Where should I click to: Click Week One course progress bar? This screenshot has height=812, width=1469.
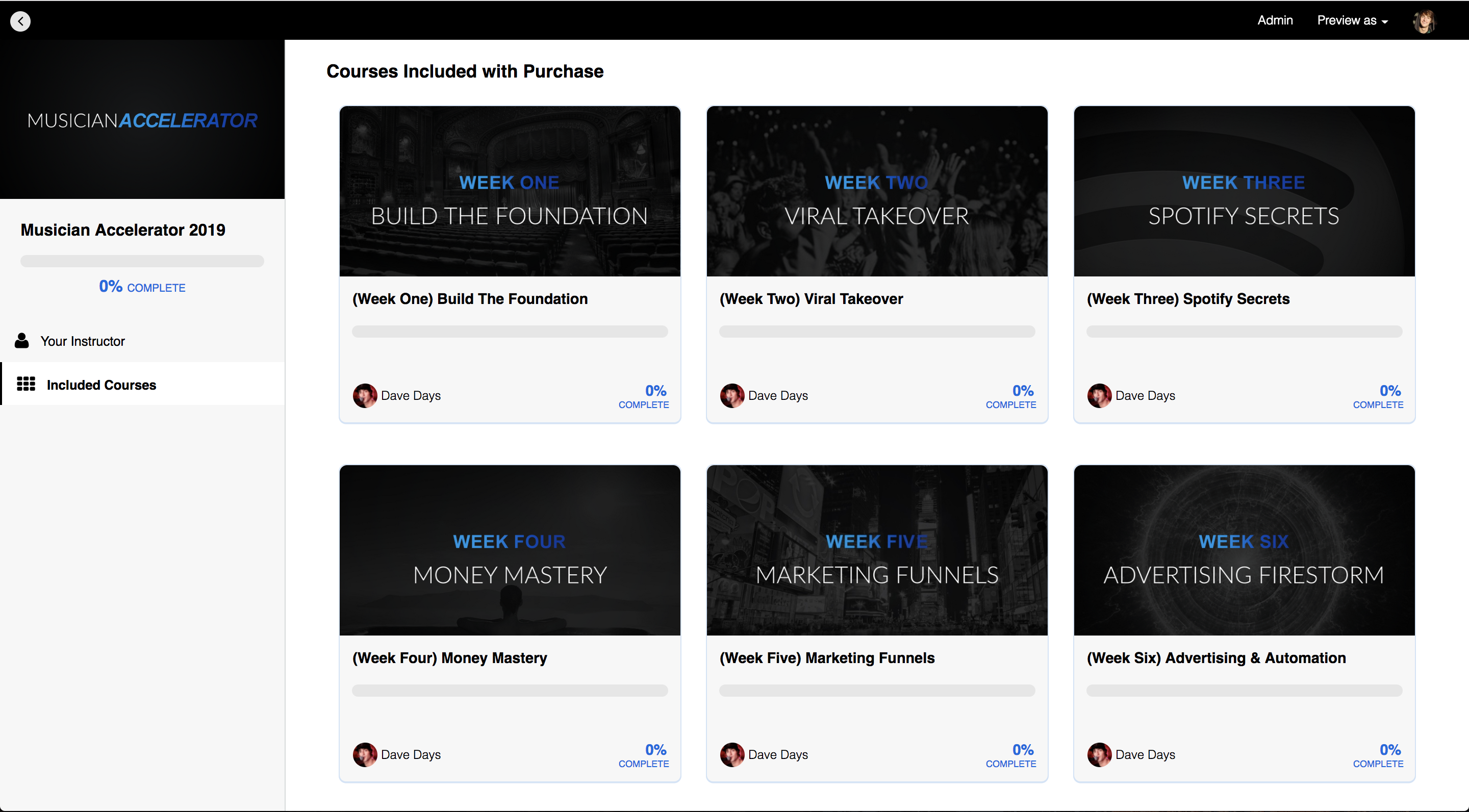click(510, 332)
